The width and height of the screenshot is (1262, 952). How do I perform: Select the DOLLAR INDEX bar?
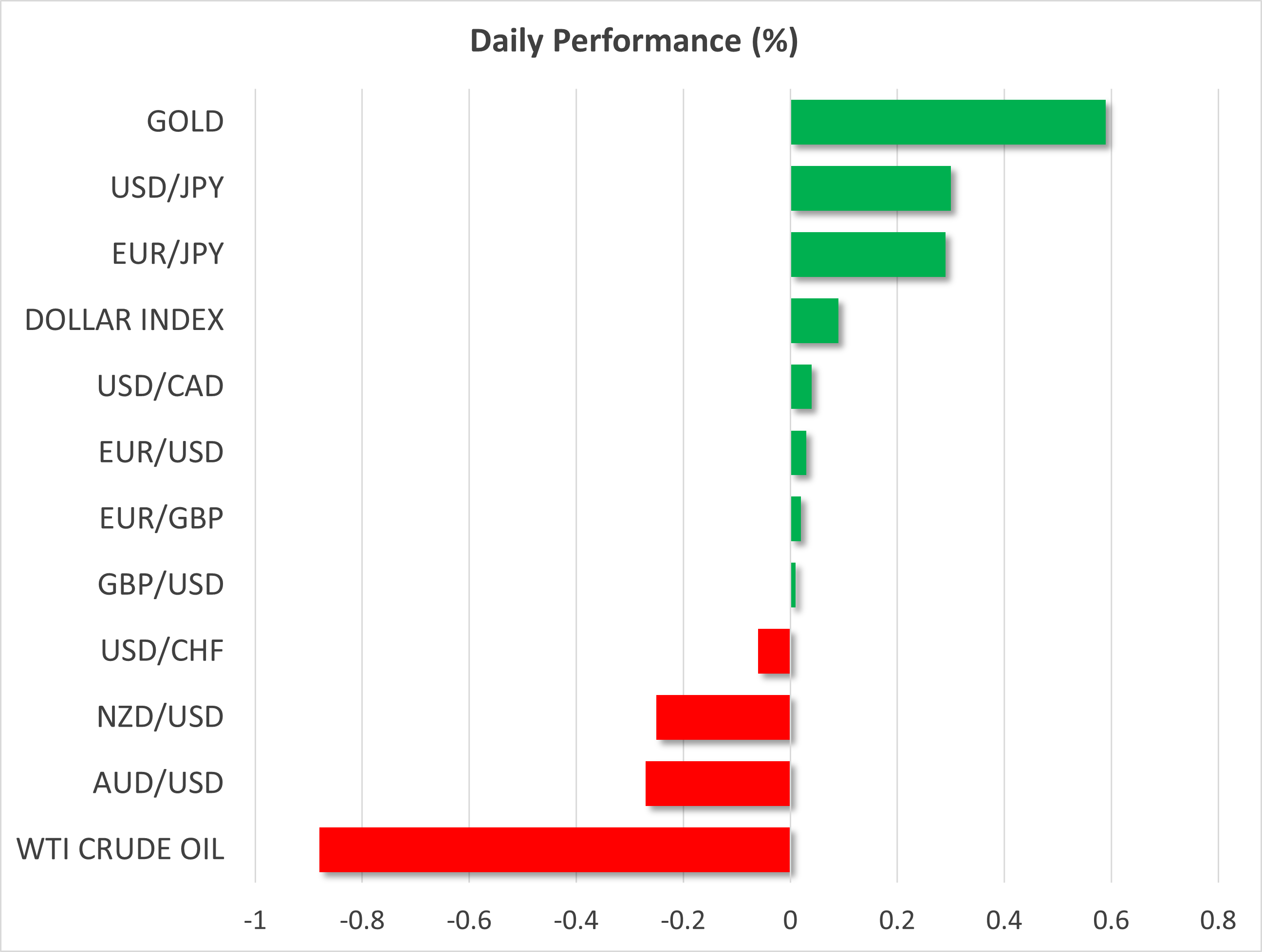click(814, 321)
